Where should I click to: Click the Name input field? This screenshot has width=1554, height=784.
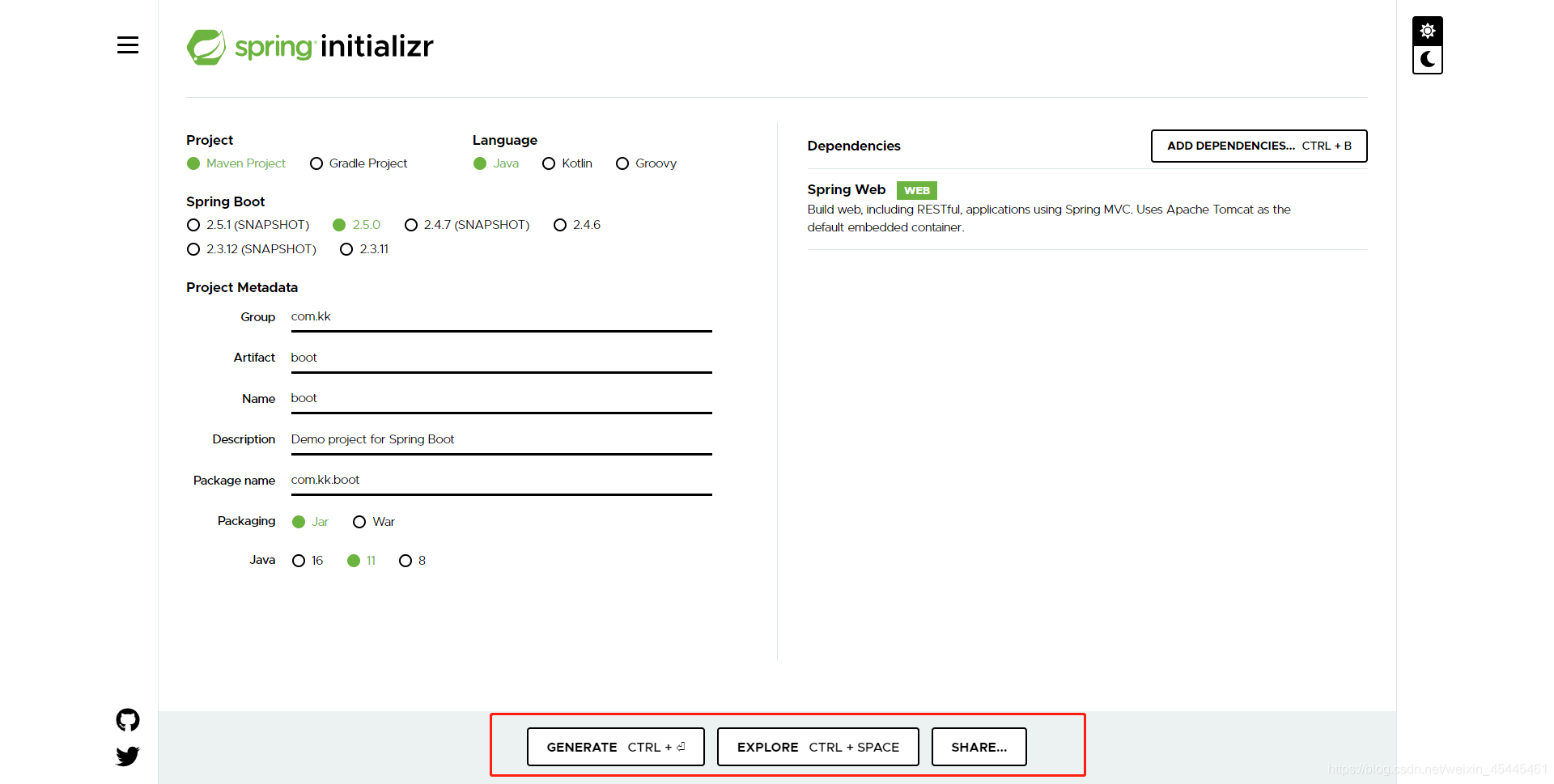tap(501, 399)
